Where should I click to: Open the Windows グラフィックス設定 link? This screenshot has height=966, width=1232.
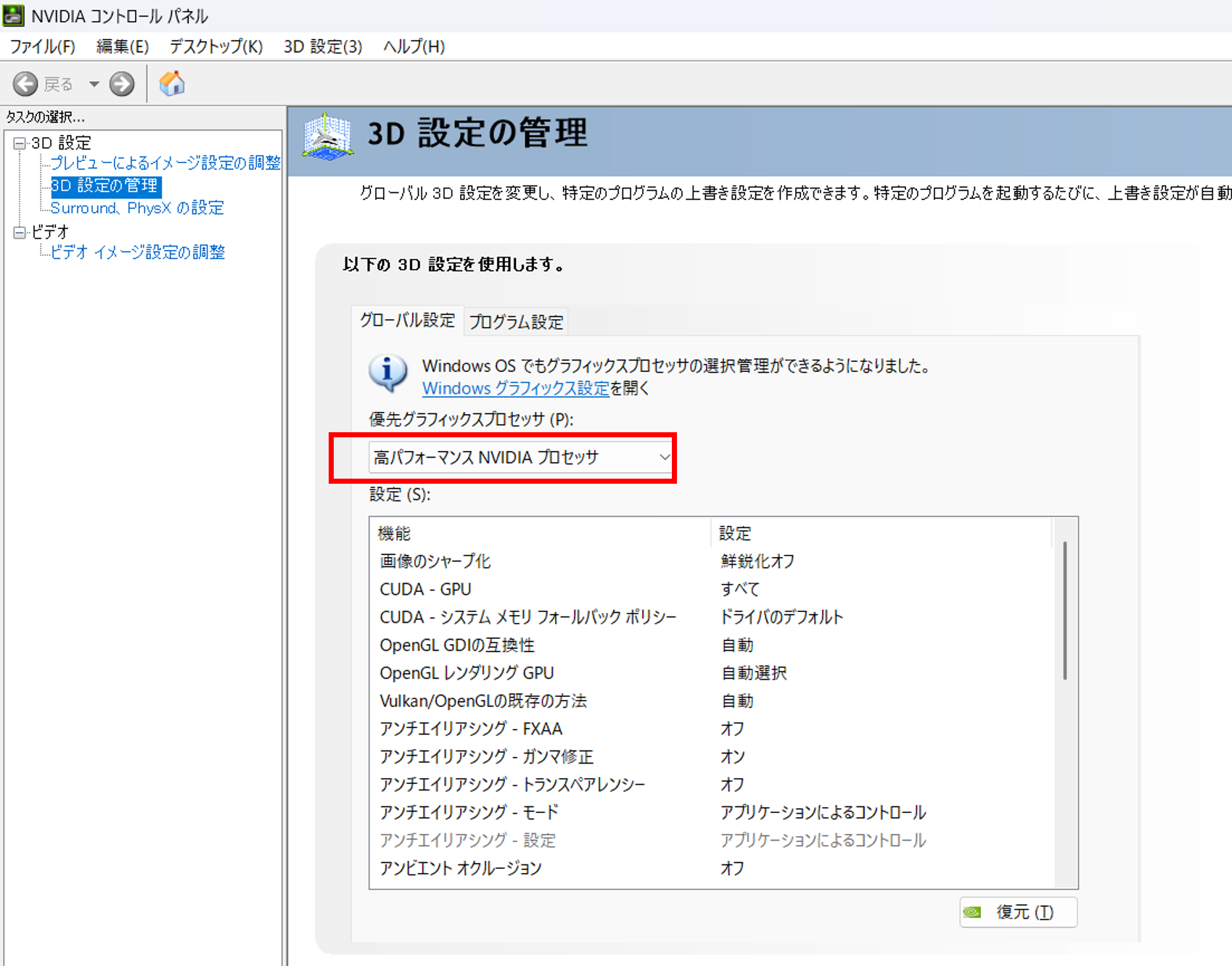point(516,388)
